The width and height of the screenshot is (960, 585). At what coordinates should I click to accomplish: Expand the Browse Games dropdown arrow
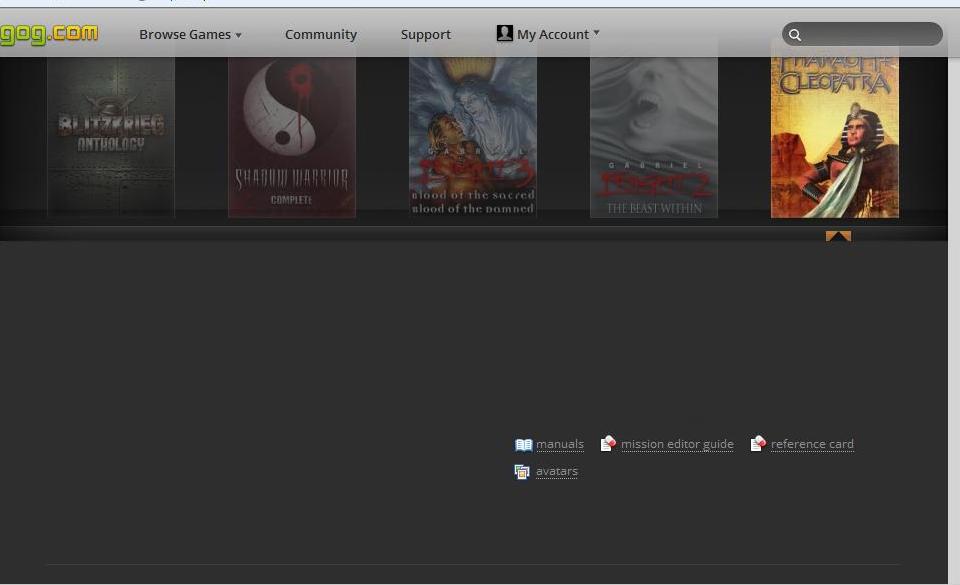(x=238, y=35)
